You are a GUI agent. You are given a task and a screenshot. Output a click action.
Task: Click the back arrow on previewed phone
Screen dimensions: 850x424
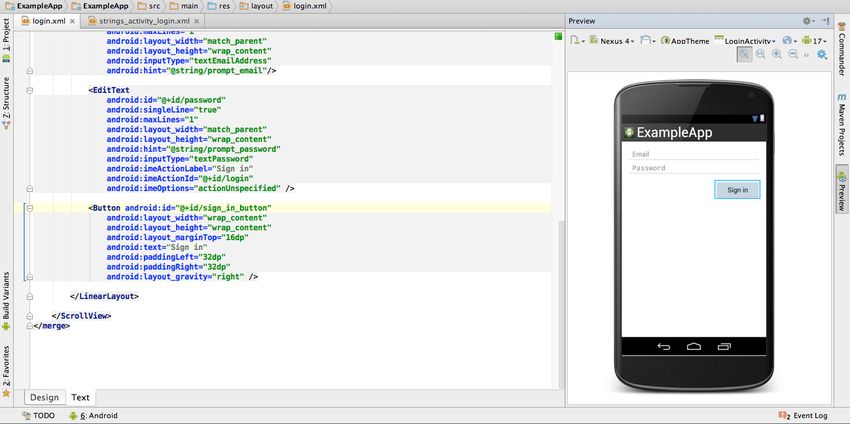click(x=664, y=346)
